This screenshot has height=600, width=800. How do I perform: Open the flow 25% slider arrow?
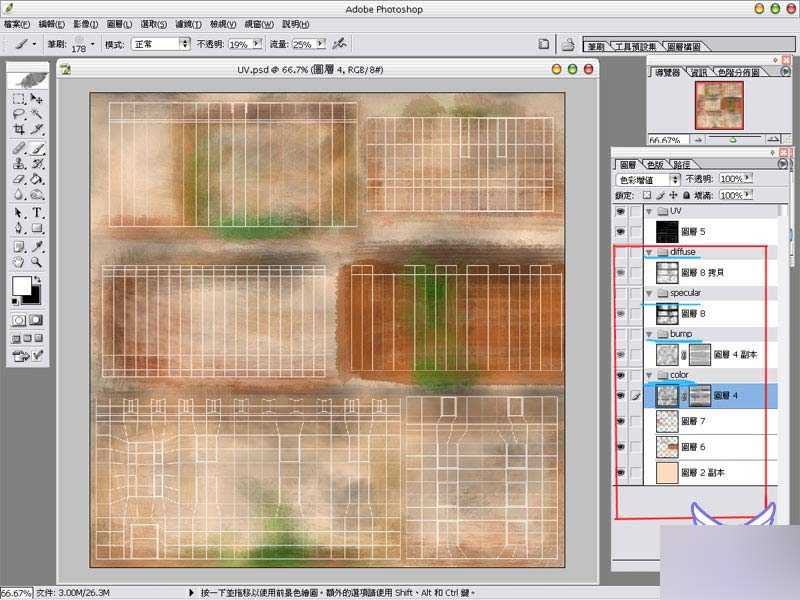320,44
